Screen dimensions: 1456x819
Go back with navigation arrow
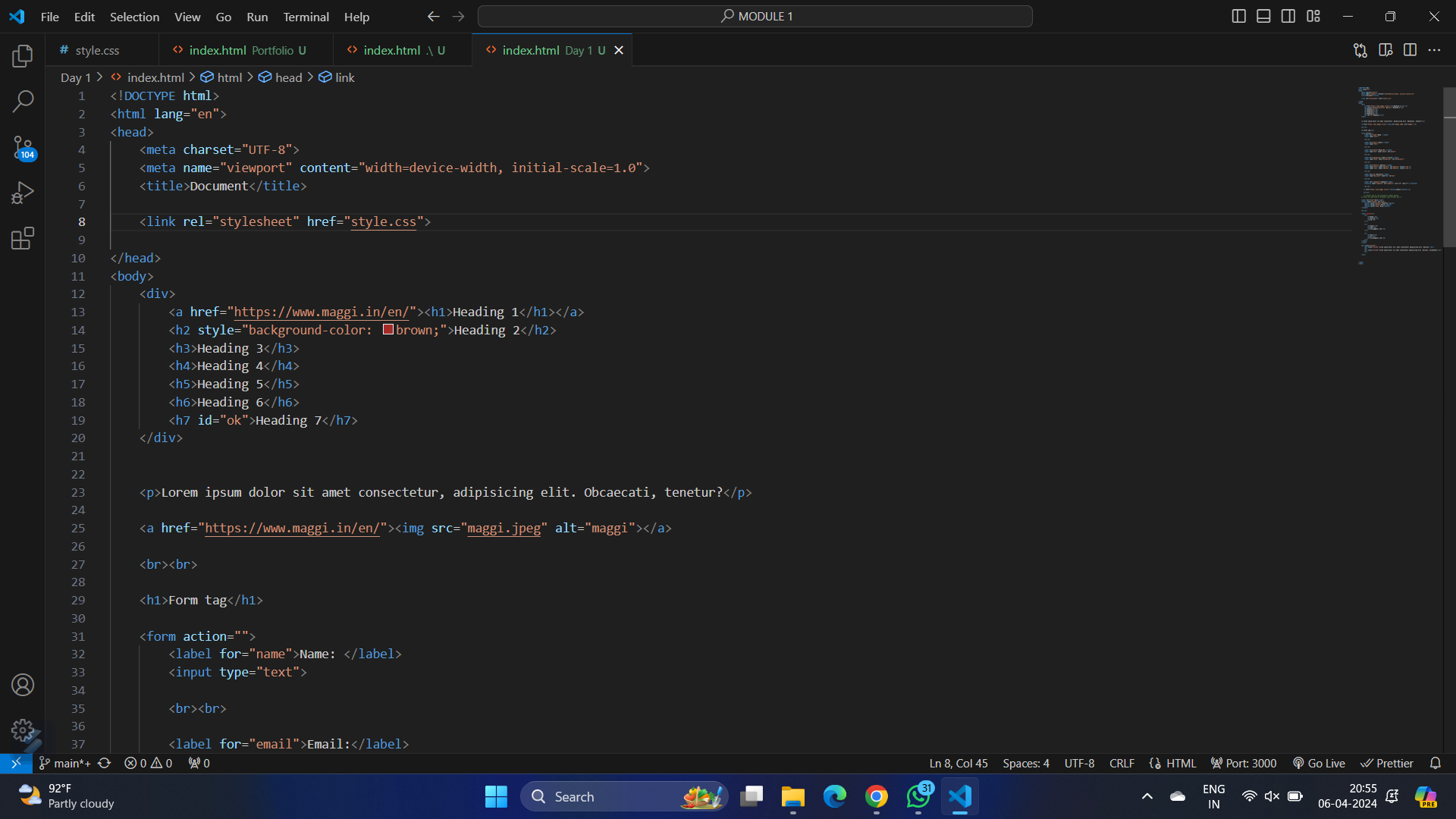point(433,16)
